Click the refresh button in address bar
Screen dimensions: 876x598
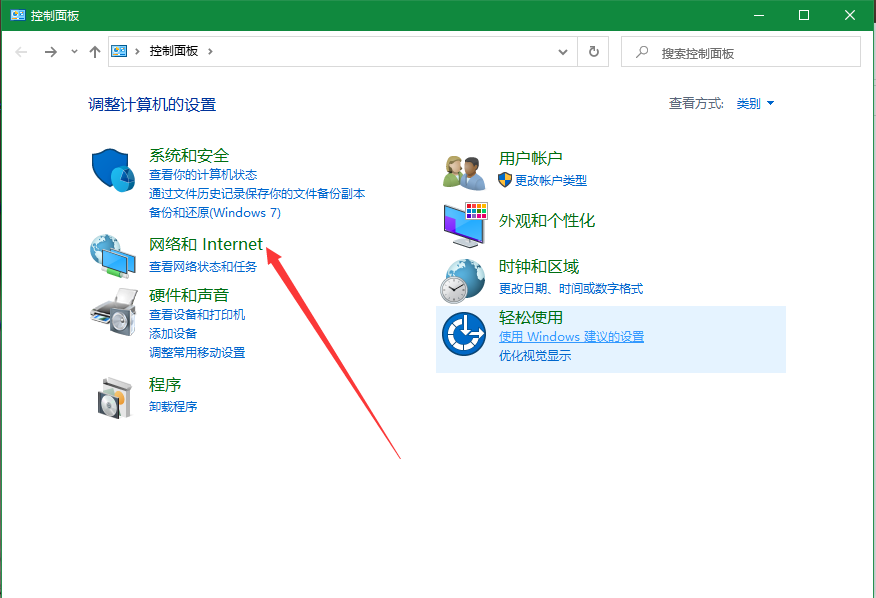594,52
